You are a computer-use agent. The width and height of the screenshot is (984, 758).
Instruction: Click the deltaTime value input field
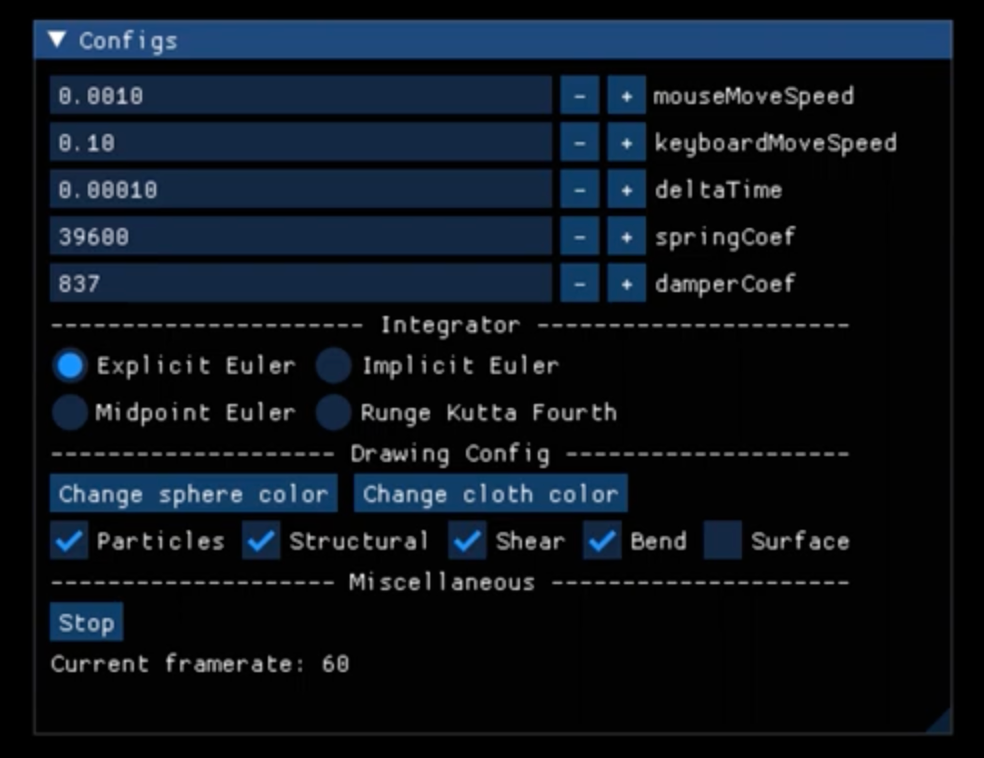pyautogui.click(x=300, y=190)
